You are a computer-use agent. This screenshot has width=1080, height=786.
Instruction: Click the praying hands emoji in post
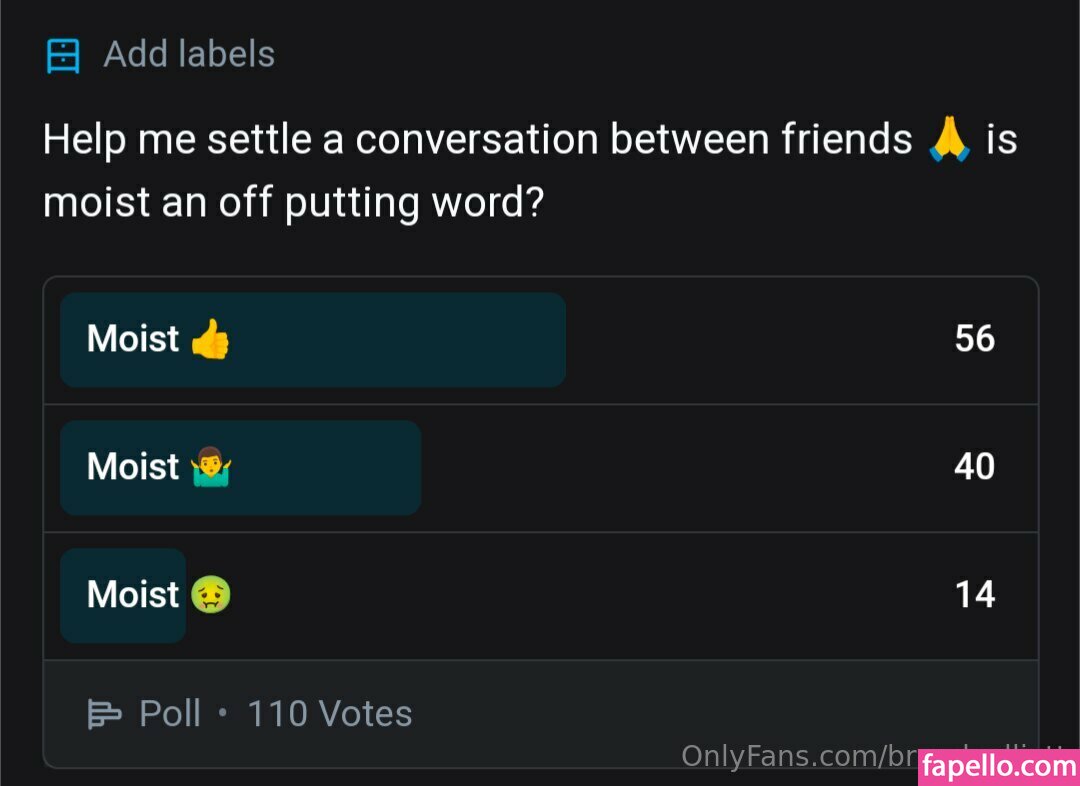tap(949, 140)
